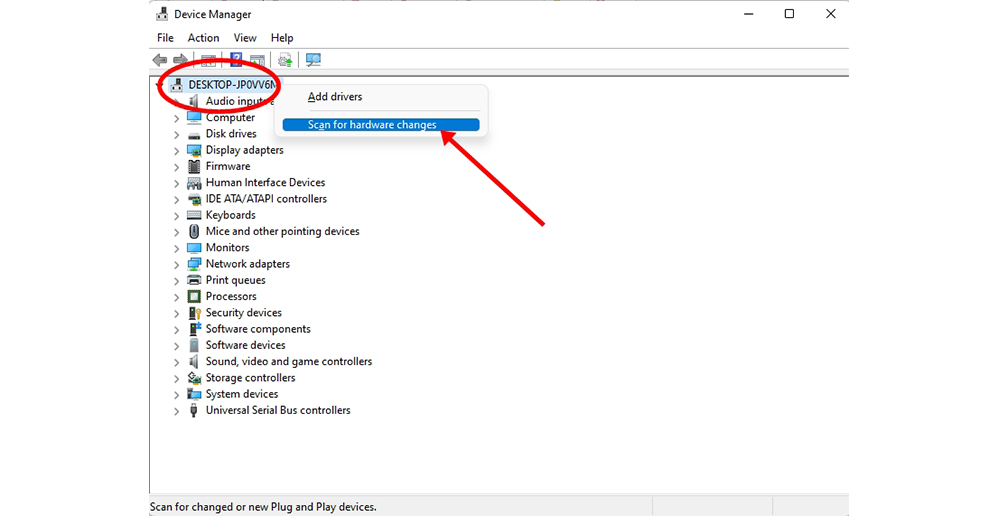The width and height of the screenshot is (1000, 517).
Task: Click the Disk drives icon
Action: tap(194, 135)
